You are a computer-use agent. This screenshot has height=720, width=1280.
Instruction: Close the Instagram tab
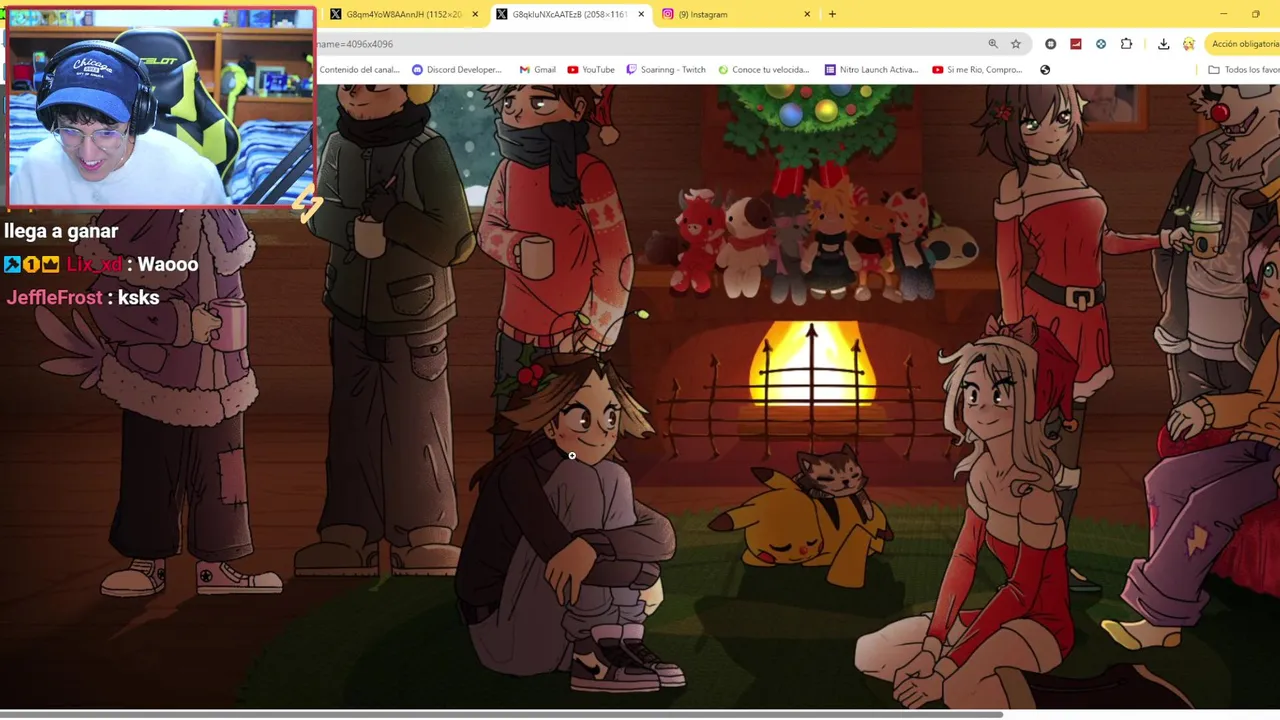(x=807, y=14)
